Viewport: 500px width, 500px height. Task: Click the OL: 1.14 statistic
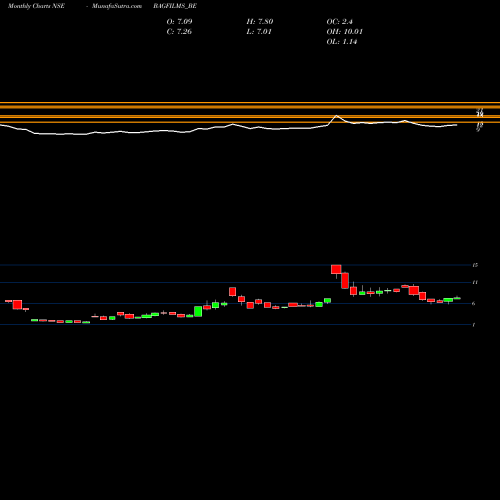(342, 41)
